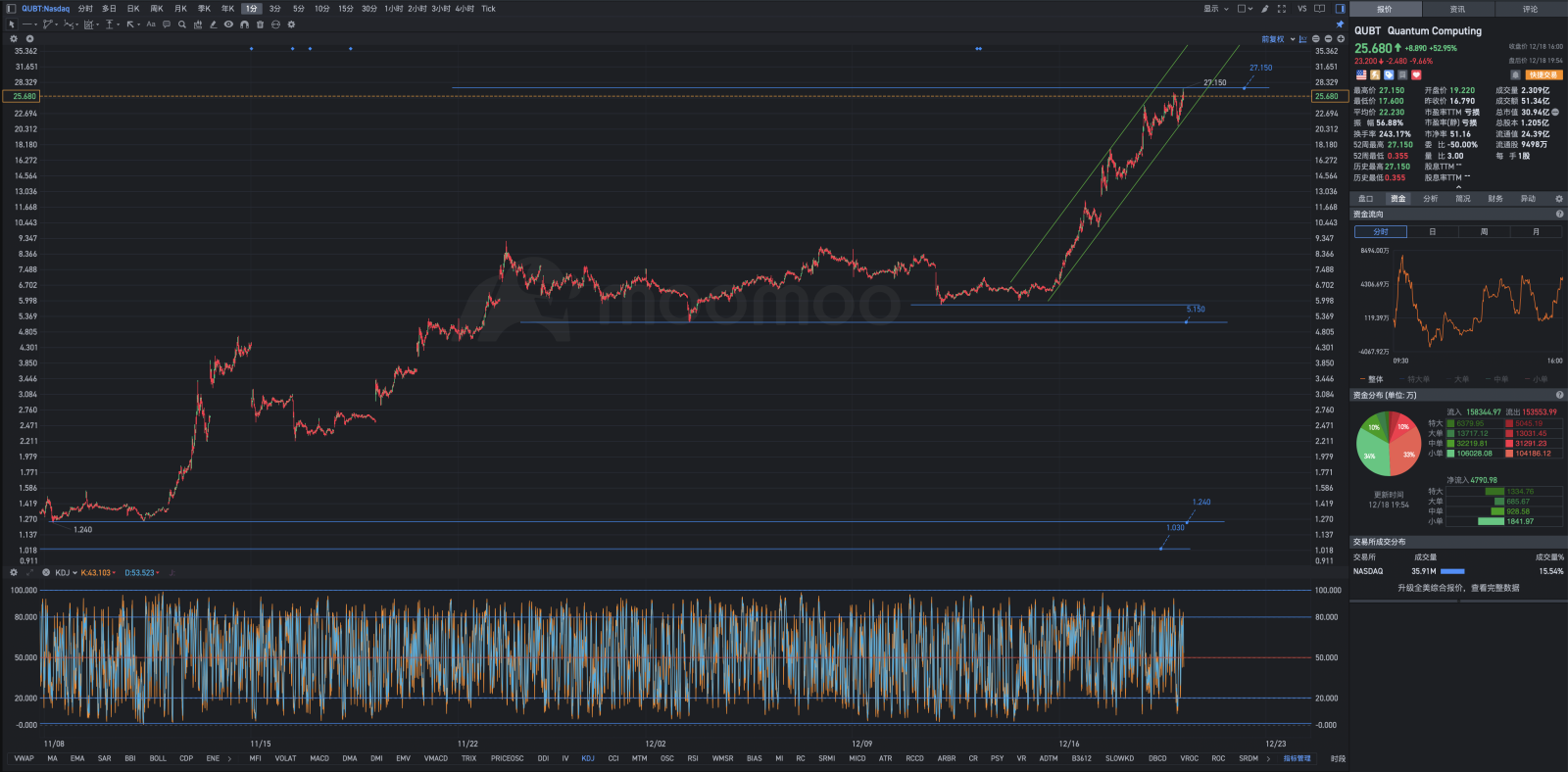This screenshot has height=772, width=1568.
Task: Zoom in chart with plus icon
Action: [1341, 39]
